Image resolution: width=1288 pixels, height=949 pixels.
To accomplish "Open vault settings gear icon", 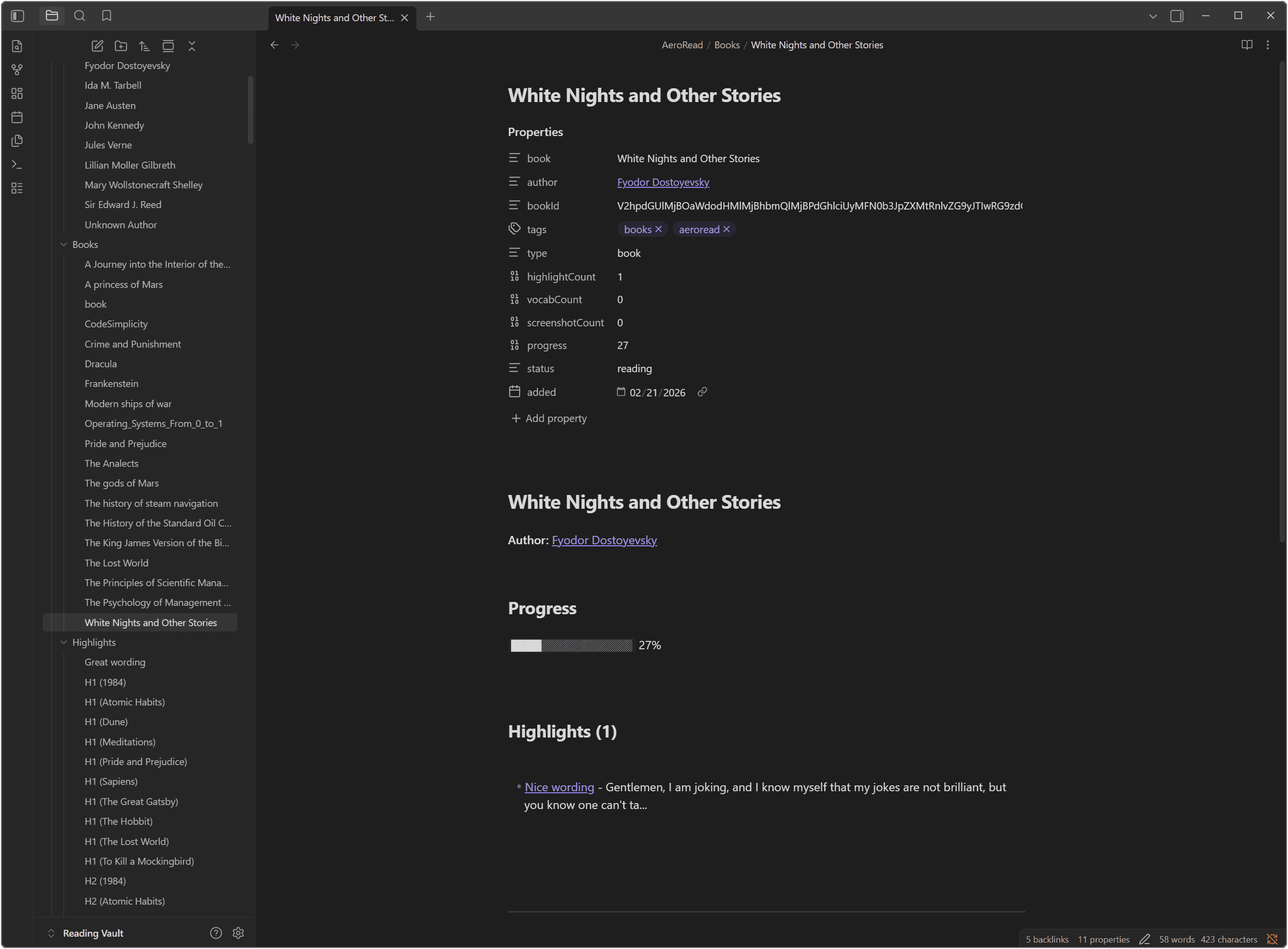I will (238, 933).
